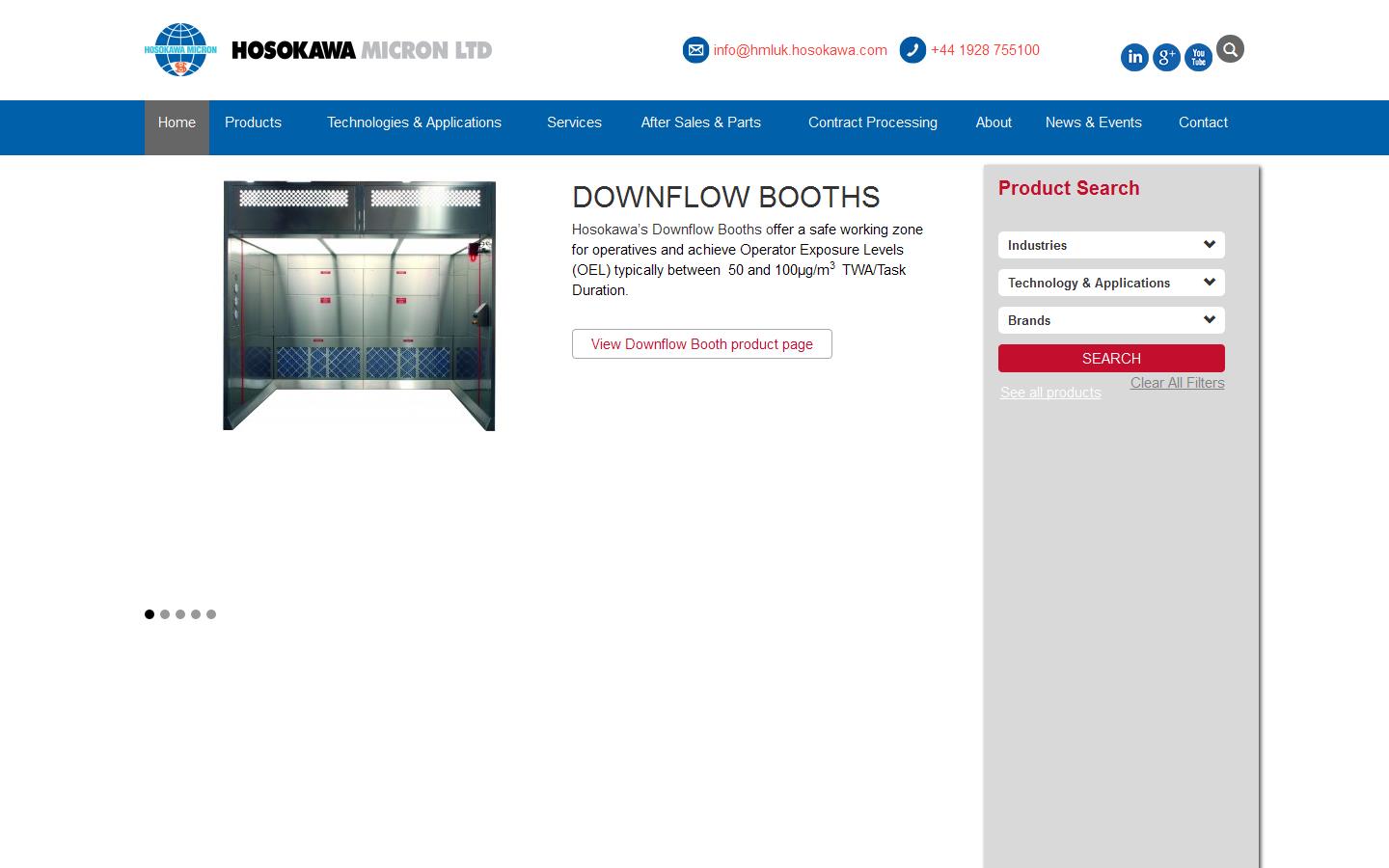The height and width of the screenshot is (868, 1389).
Task: Open Hosokawa's LinkedIn profile icon
Action: point(1134,57)
